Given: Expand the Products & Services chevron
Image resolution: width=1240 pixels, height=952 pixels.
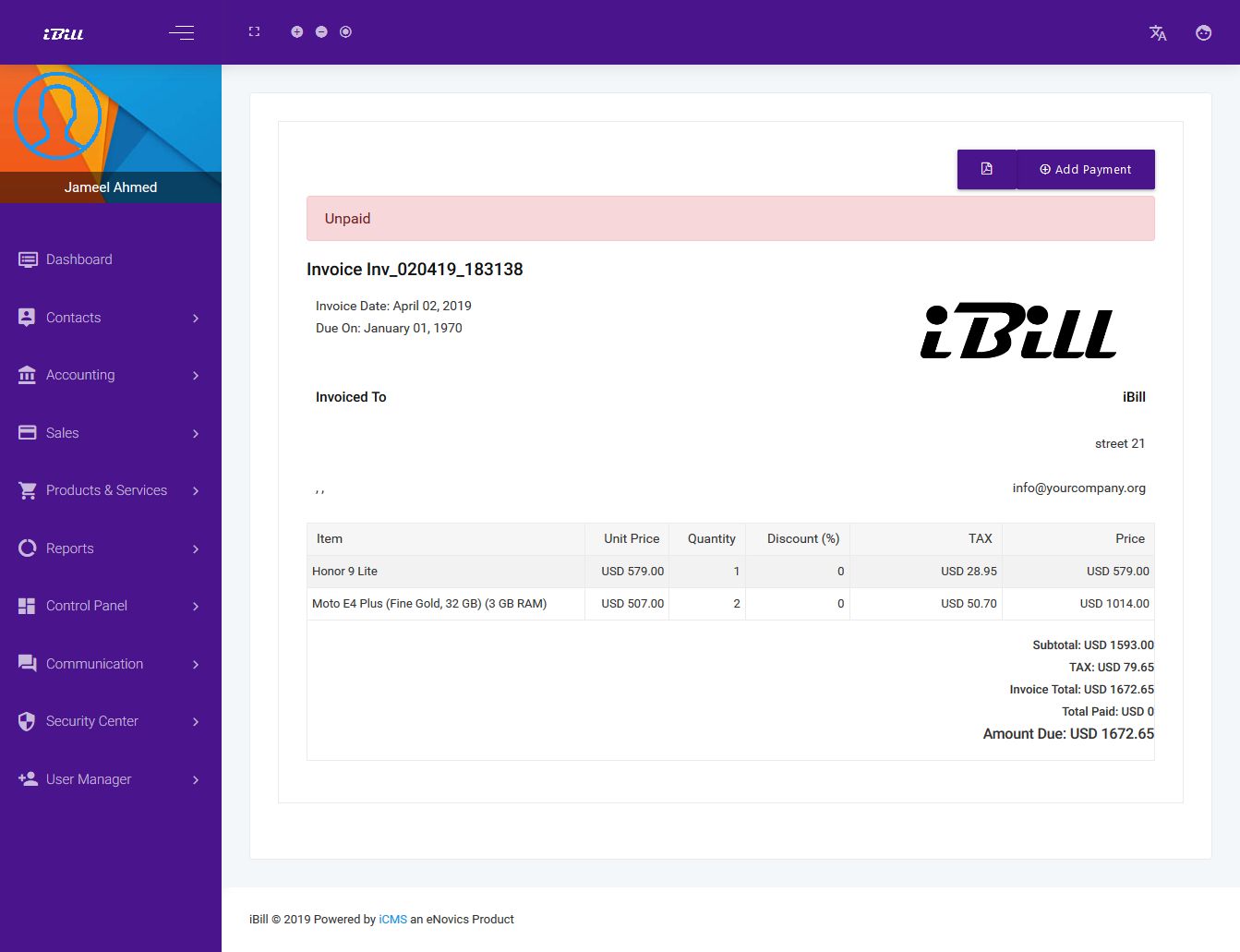Looking at the screenshot, I should click(x=196, y=491).
